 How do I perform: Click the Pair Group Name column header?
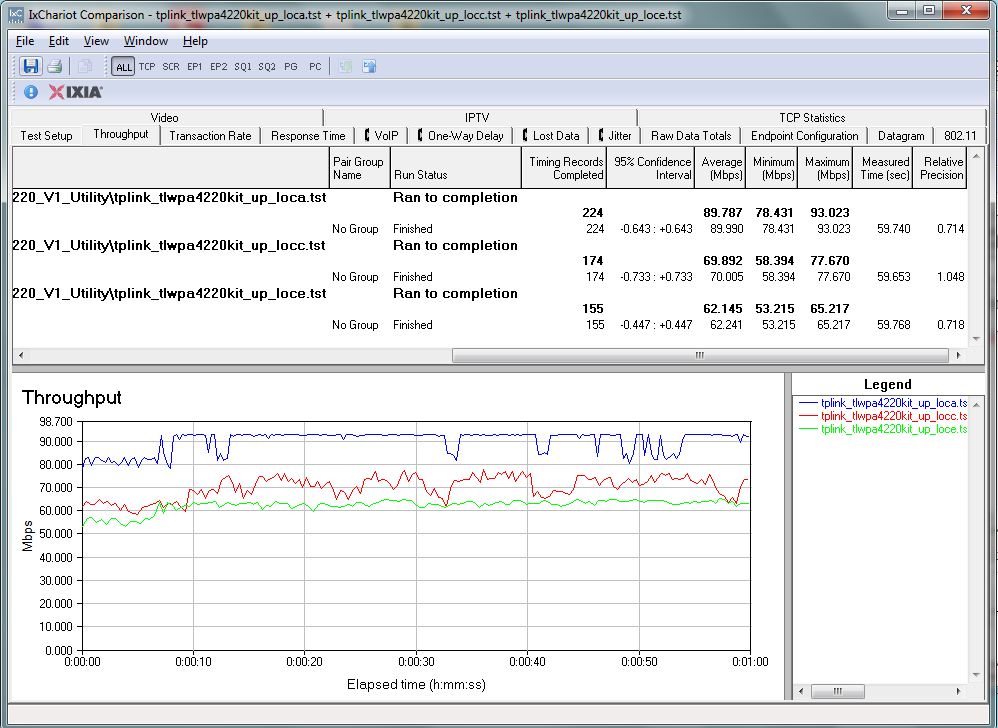[359, 168]
